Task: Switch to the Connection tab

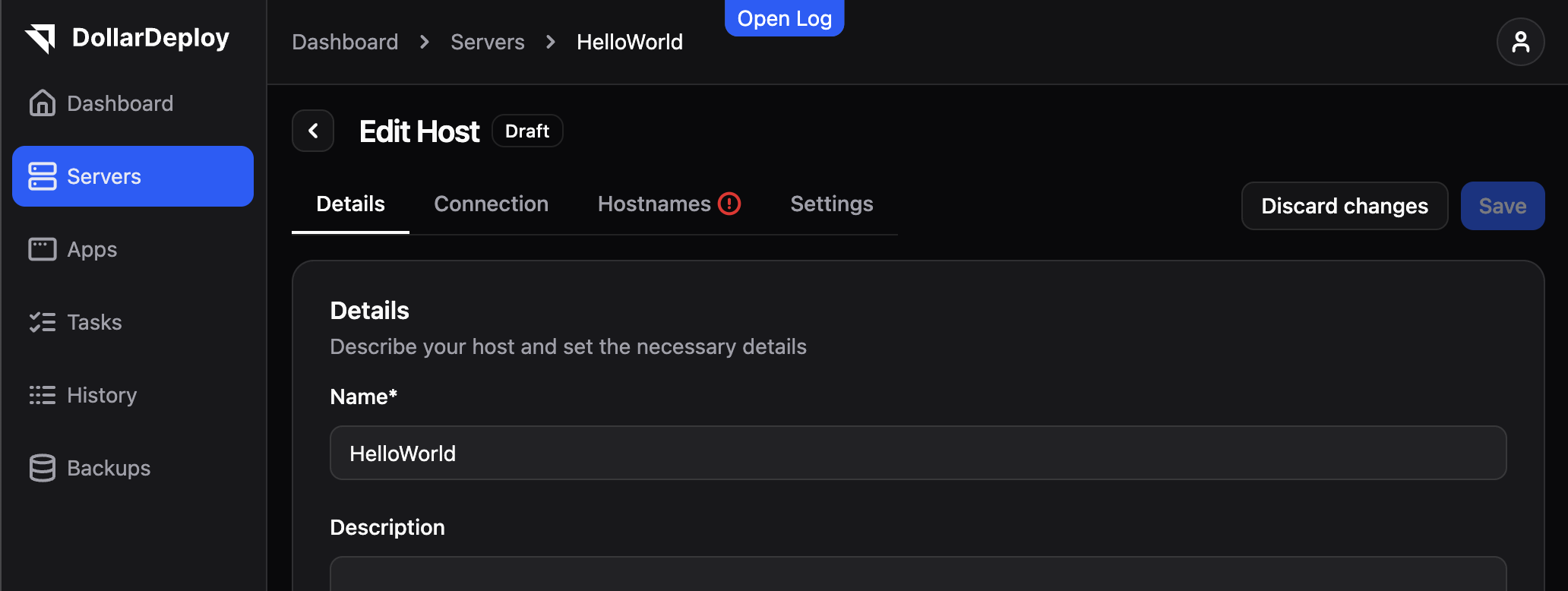Action: [x=491, y=204]
